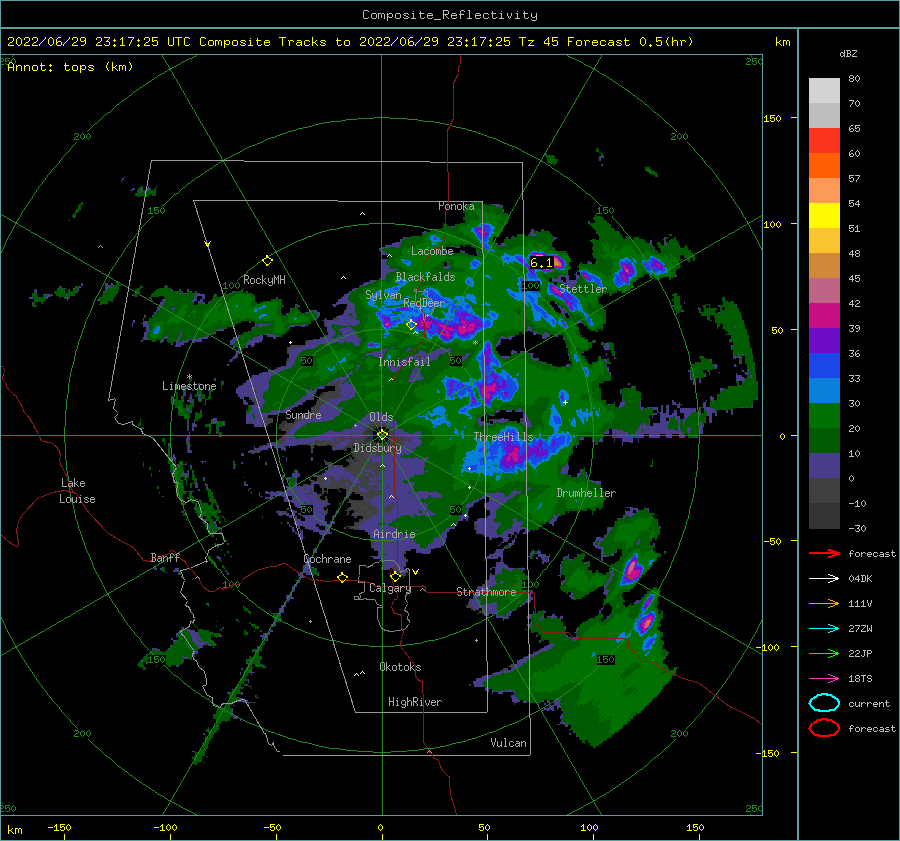900x841 pixels.
Task: Click the yellow diamond marker above Calgary
Action: 395,576
